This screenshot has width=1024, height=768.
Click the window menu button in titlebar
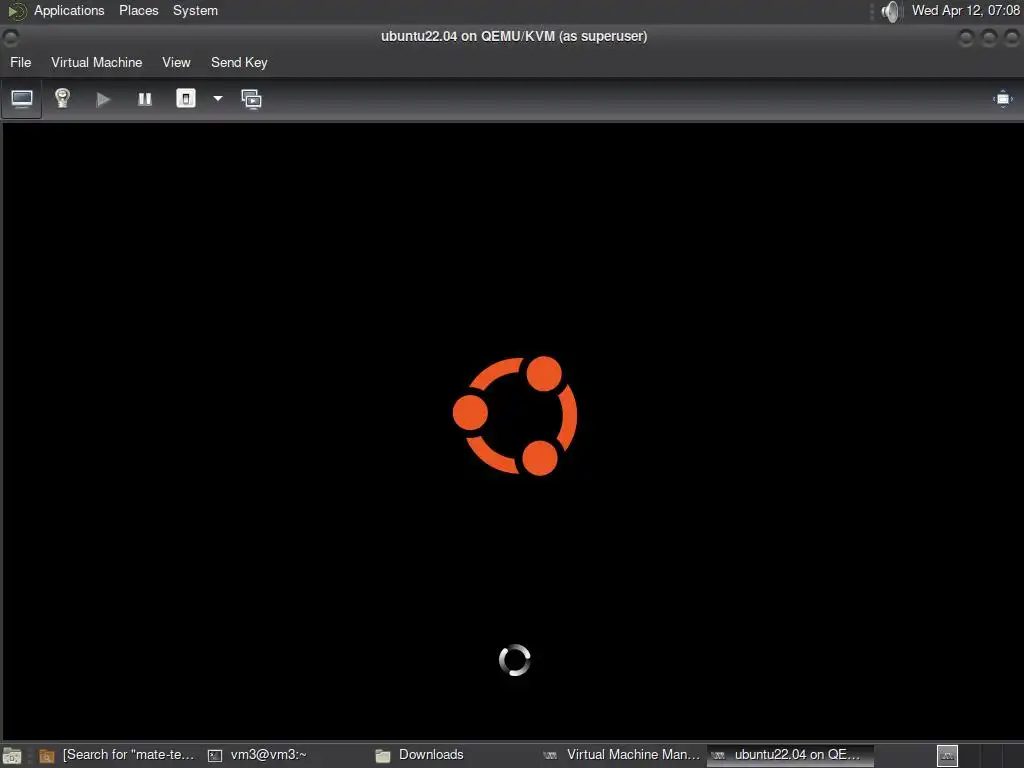coord(10,38)
